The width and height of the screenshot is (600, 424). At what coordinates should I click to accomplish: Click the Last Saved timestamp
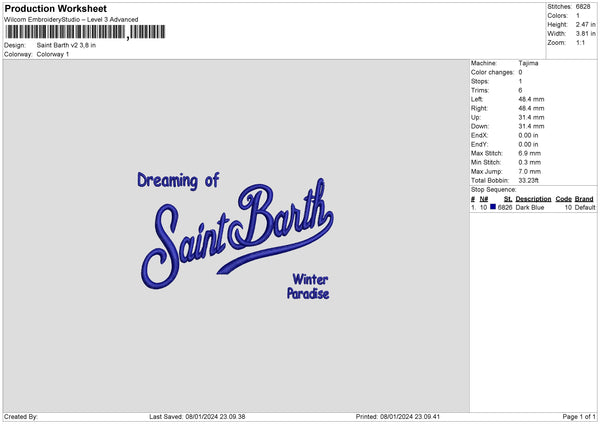pyautogui.click(x=197, y=417)
